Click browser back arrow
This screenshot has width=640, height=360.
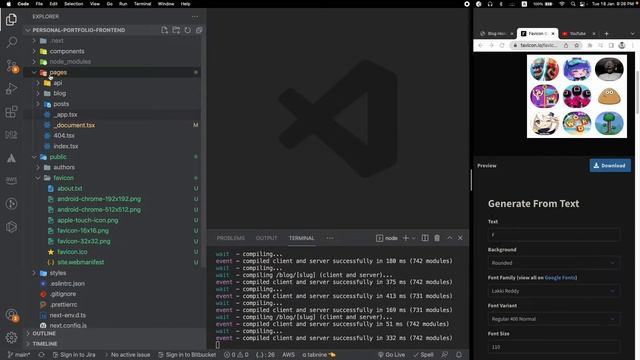pos(480,45)
